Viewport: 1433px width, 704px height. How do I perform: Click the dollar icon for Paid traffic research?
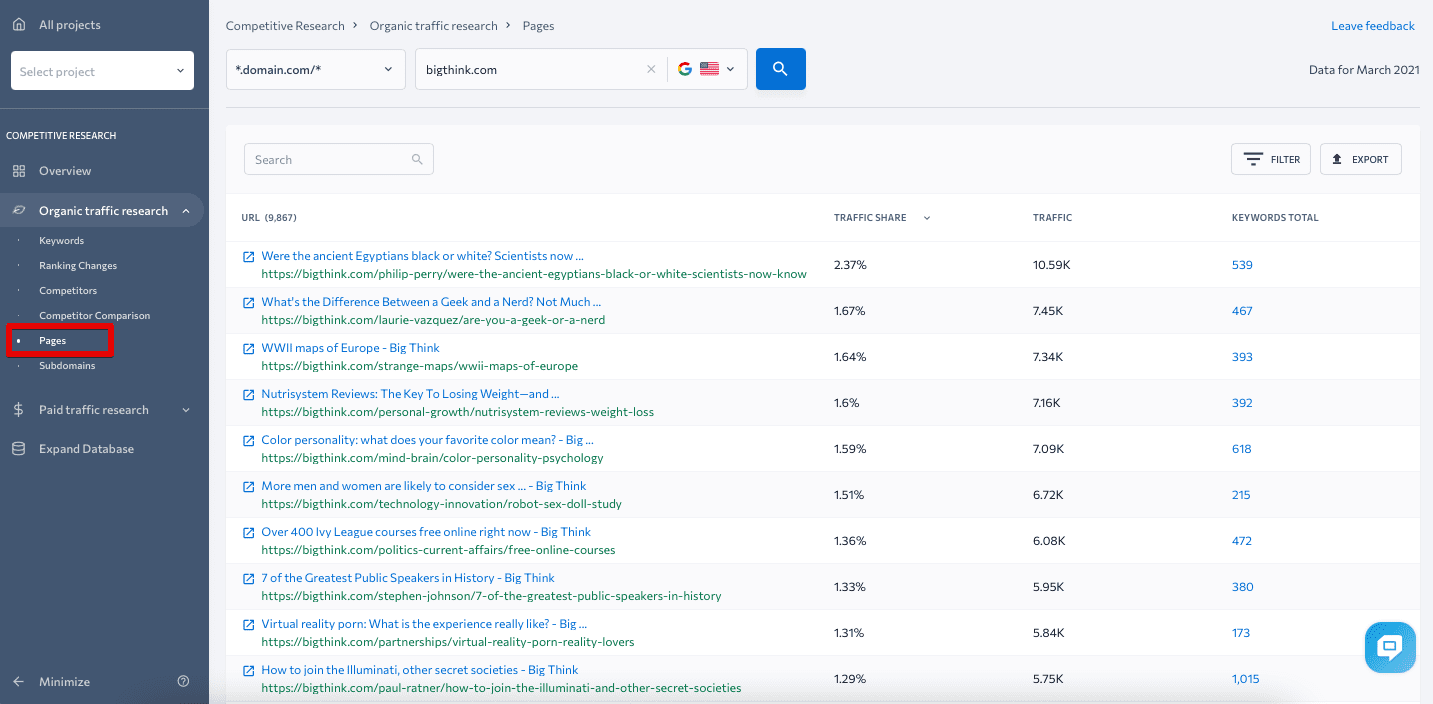[x=19, y=410]
